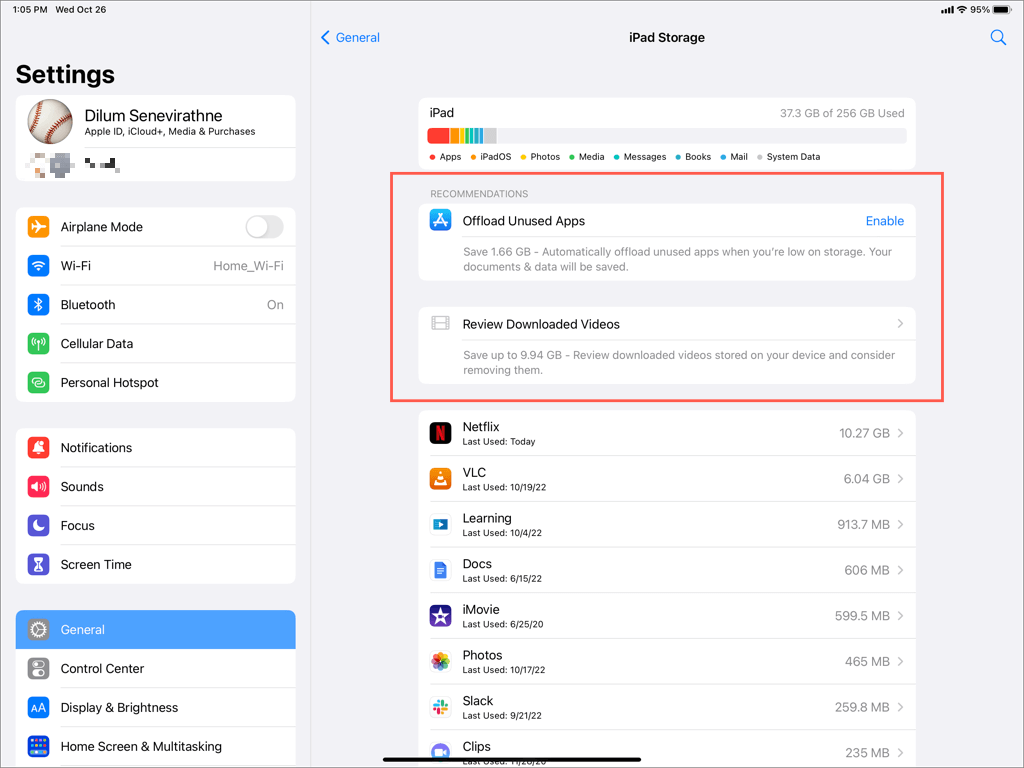
Task: Open Sounds settings
Action: tap(155, 487)
